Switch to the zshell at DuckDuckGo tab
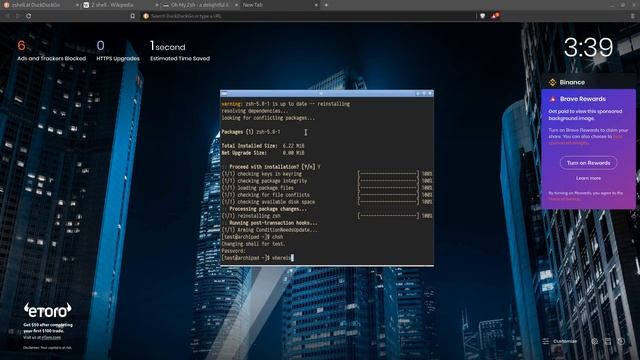The width and height of the screenshot is (640, 360). pos(40,5)
